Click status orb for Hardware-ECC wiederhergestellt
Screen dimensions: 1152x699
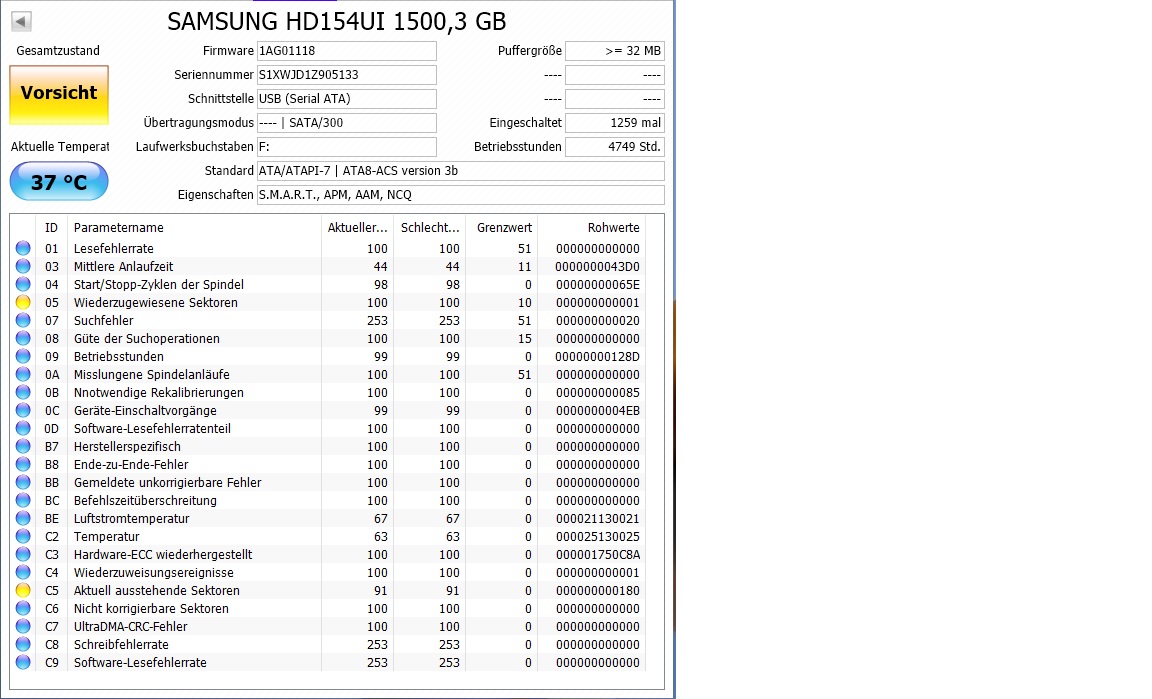tap(24, 554)
